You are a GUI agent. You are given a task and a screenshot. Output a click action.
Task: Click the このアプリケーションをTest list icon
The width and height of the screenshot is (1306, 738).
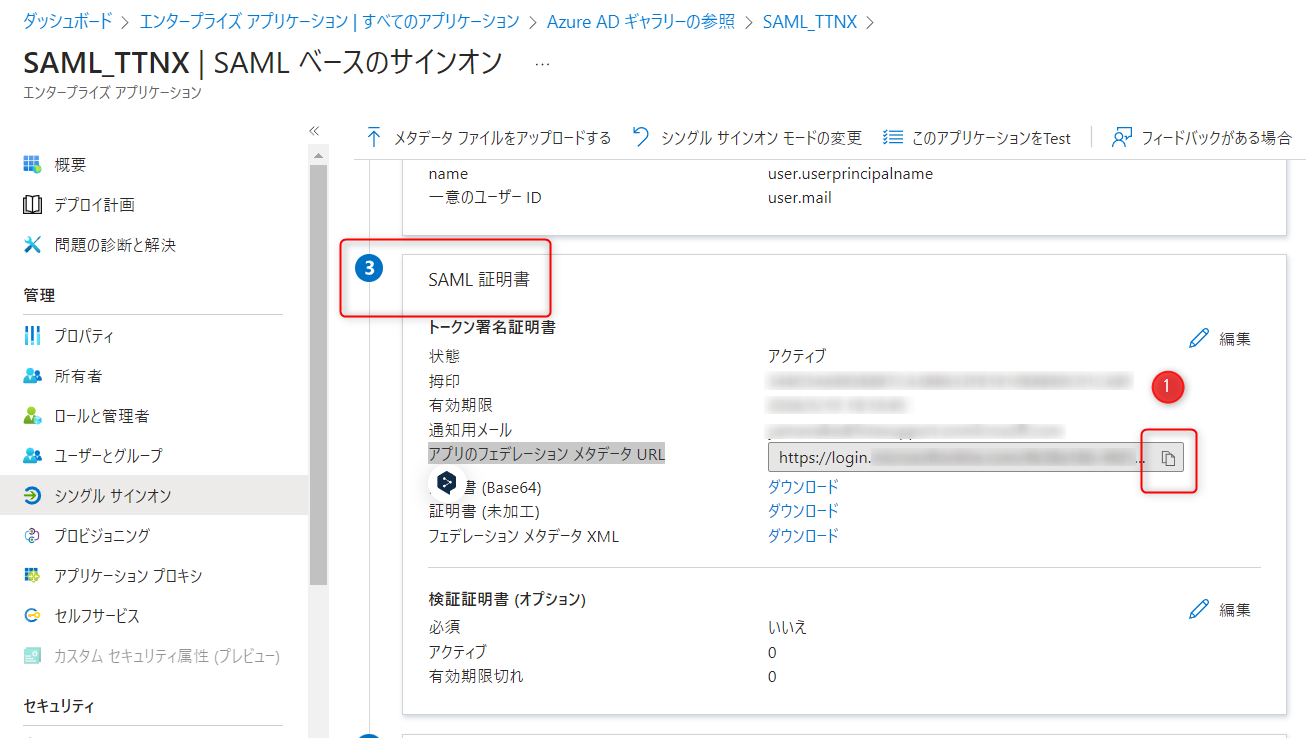(x=894, y=138)
